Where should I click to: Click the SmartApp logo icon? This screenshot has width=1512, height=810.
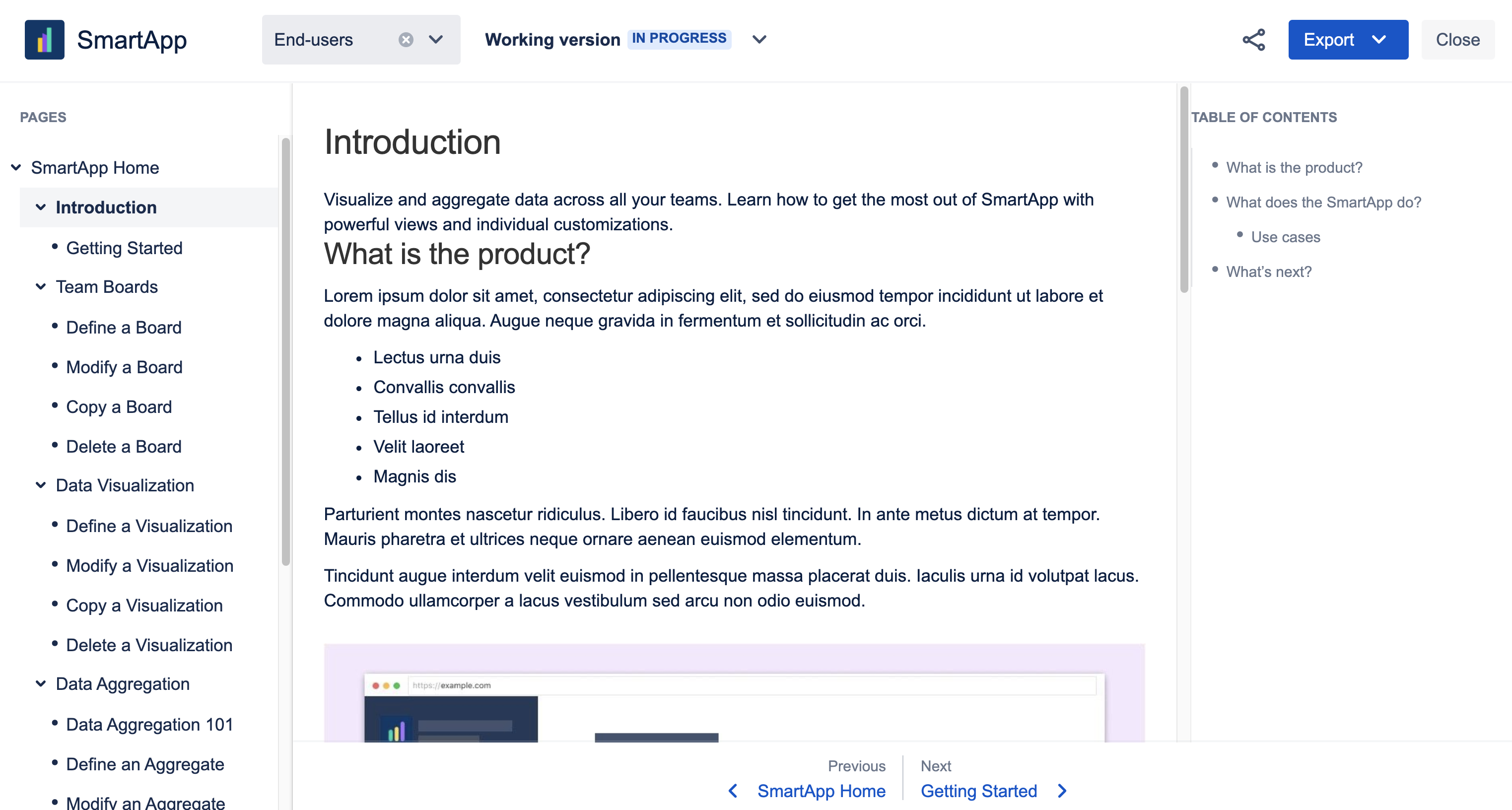[x=44, y=39]
